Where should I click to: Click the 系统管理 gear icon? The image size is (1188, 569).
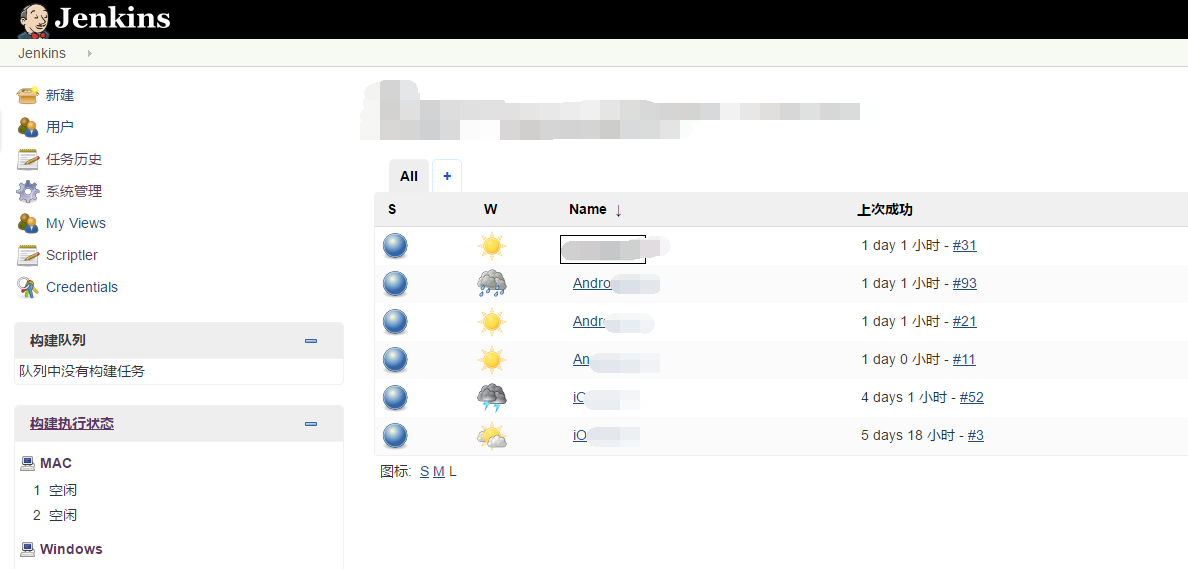[x=28, y=191]
